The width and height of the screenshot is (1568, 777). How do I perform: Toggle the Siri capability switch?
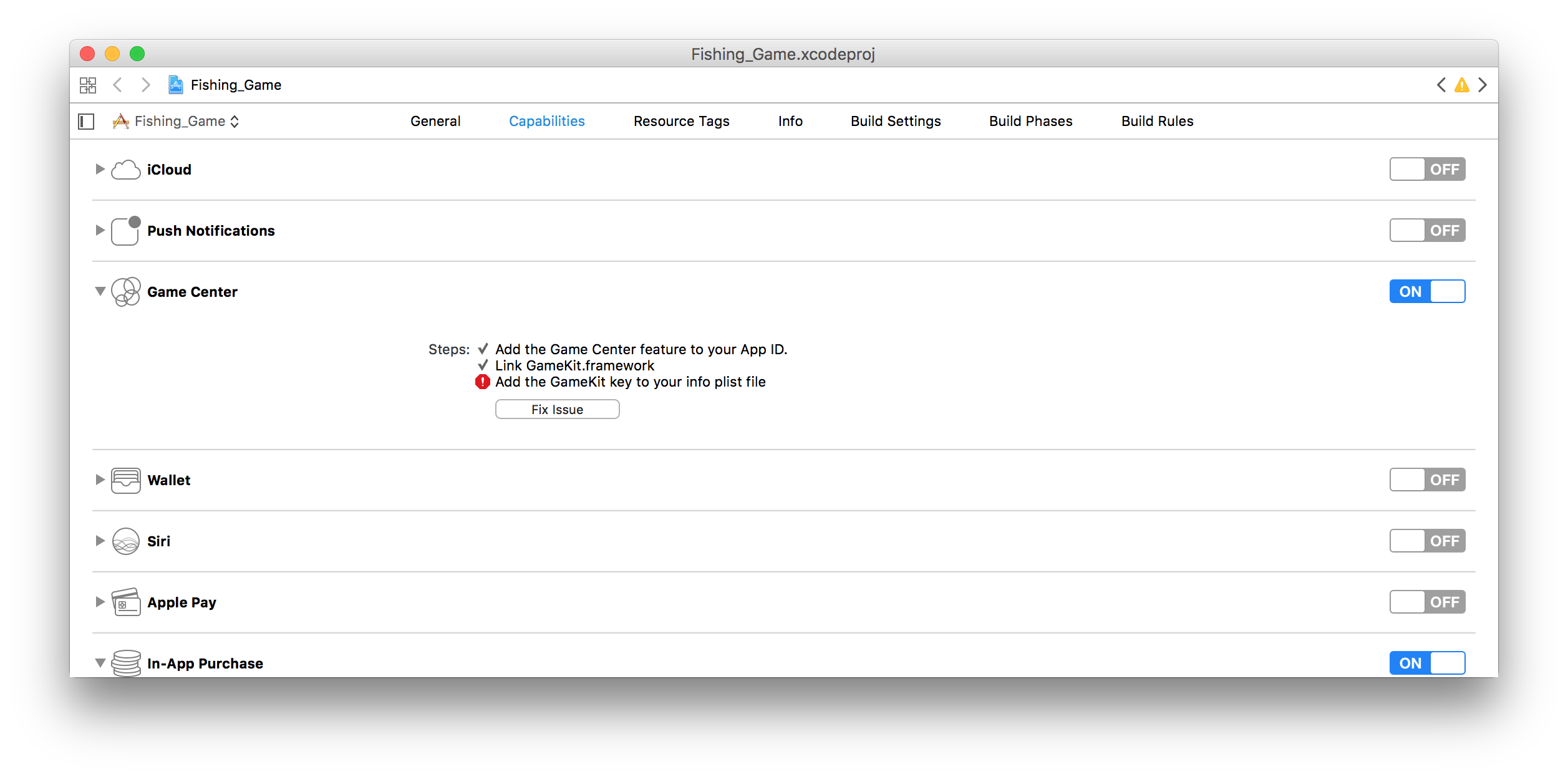pyautogui.click(x=1427, y=541)
